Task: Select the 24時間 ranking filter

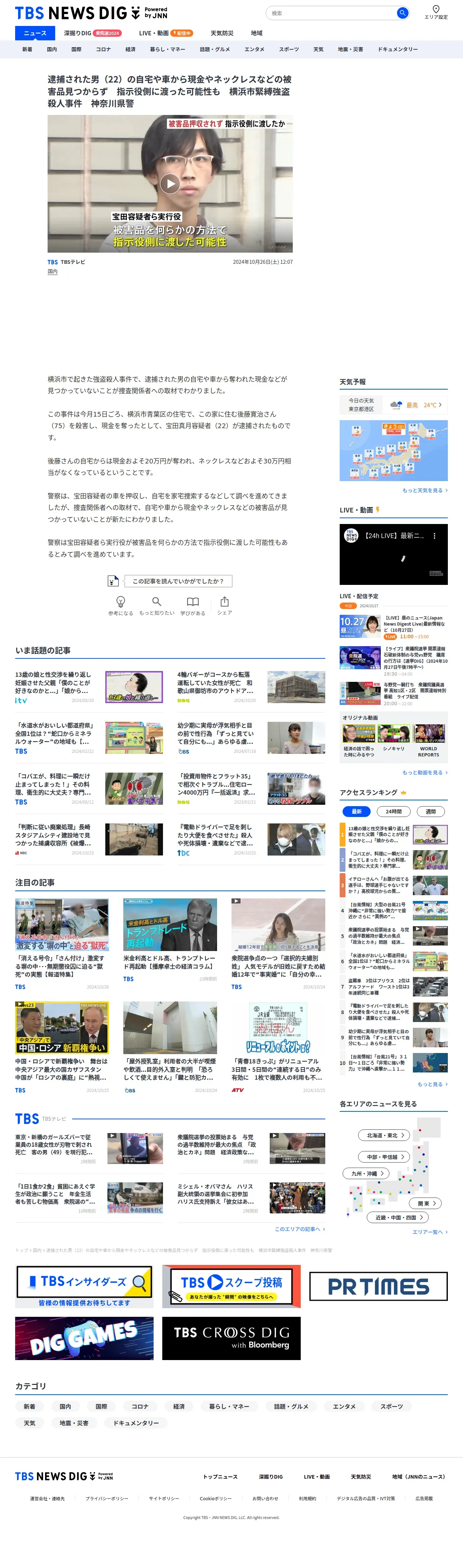Action: 393,812
